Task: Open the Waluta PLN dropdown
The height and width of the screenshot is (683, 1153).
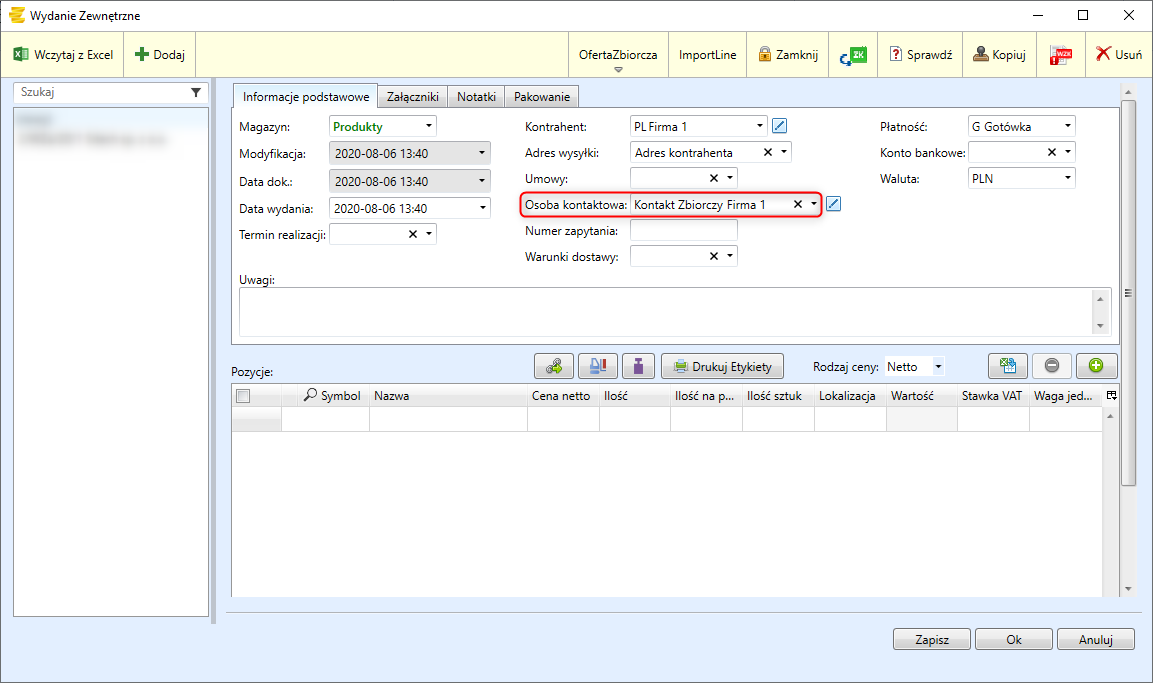Action: coord(1068,178)
